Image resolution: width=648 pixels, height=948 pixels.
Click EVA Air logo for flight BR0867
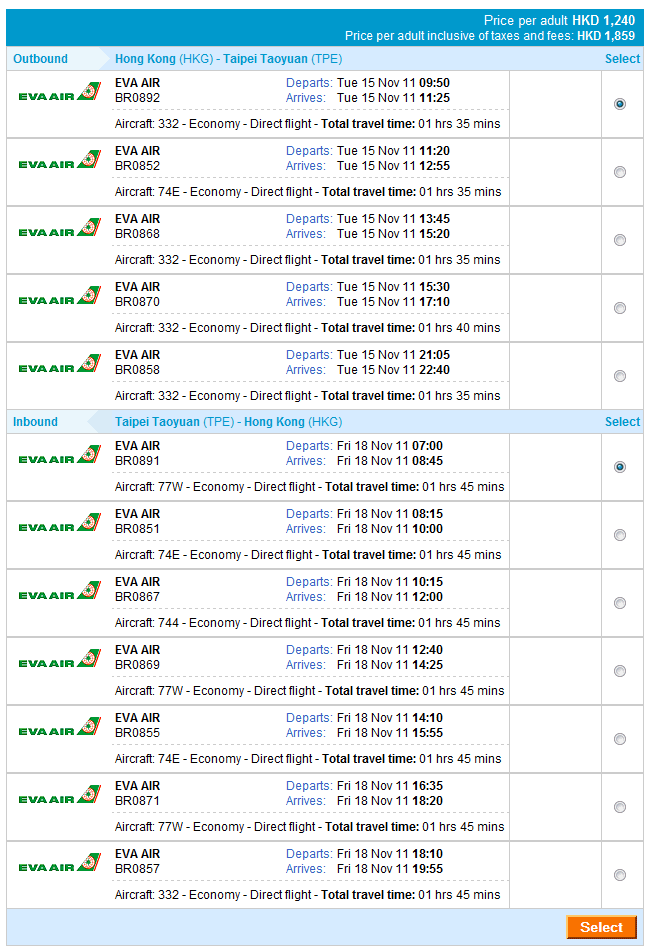pos(59,592)
